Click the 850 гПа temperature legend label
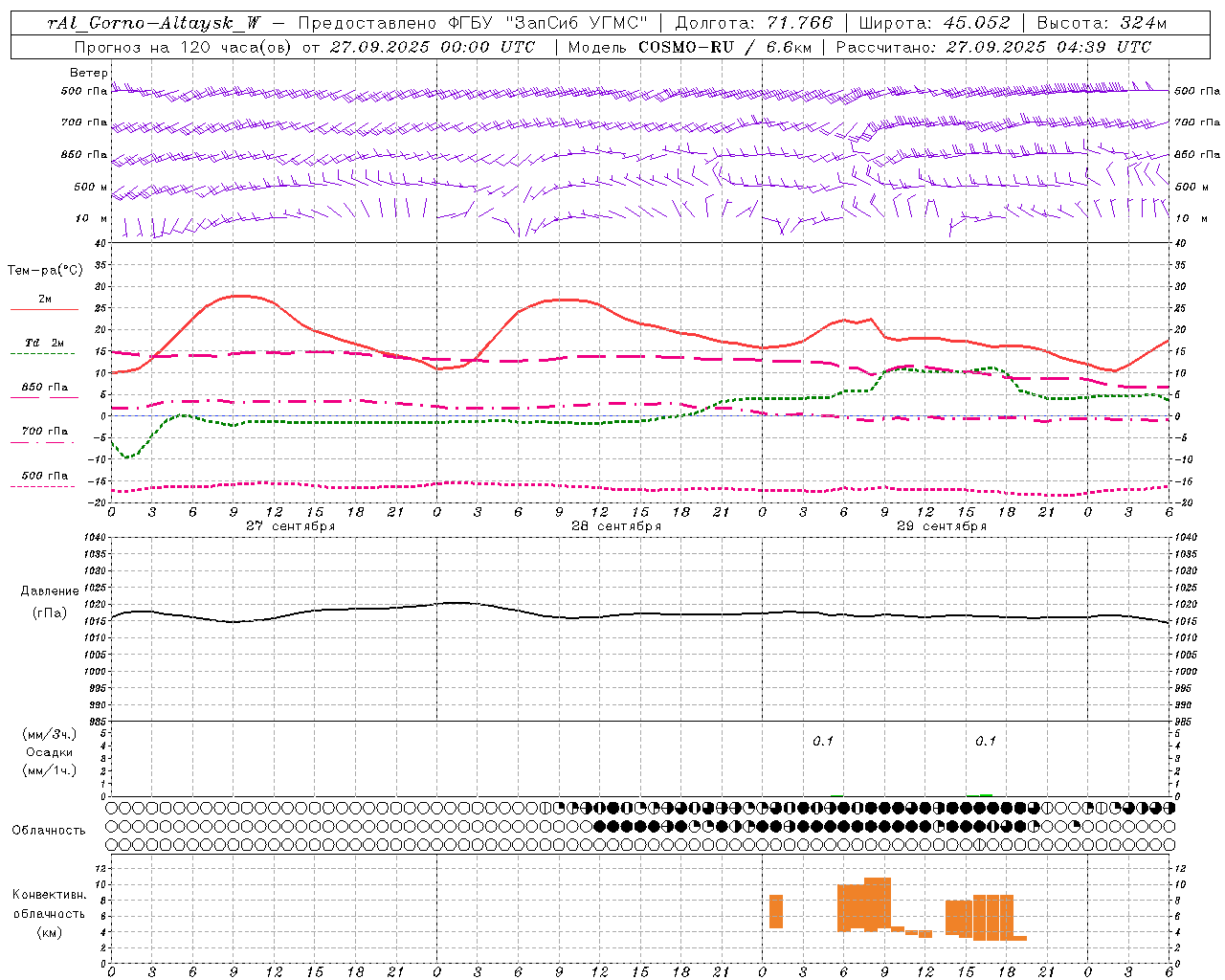This screenshot has width=1225, height=980. click(x=45, y=388)
